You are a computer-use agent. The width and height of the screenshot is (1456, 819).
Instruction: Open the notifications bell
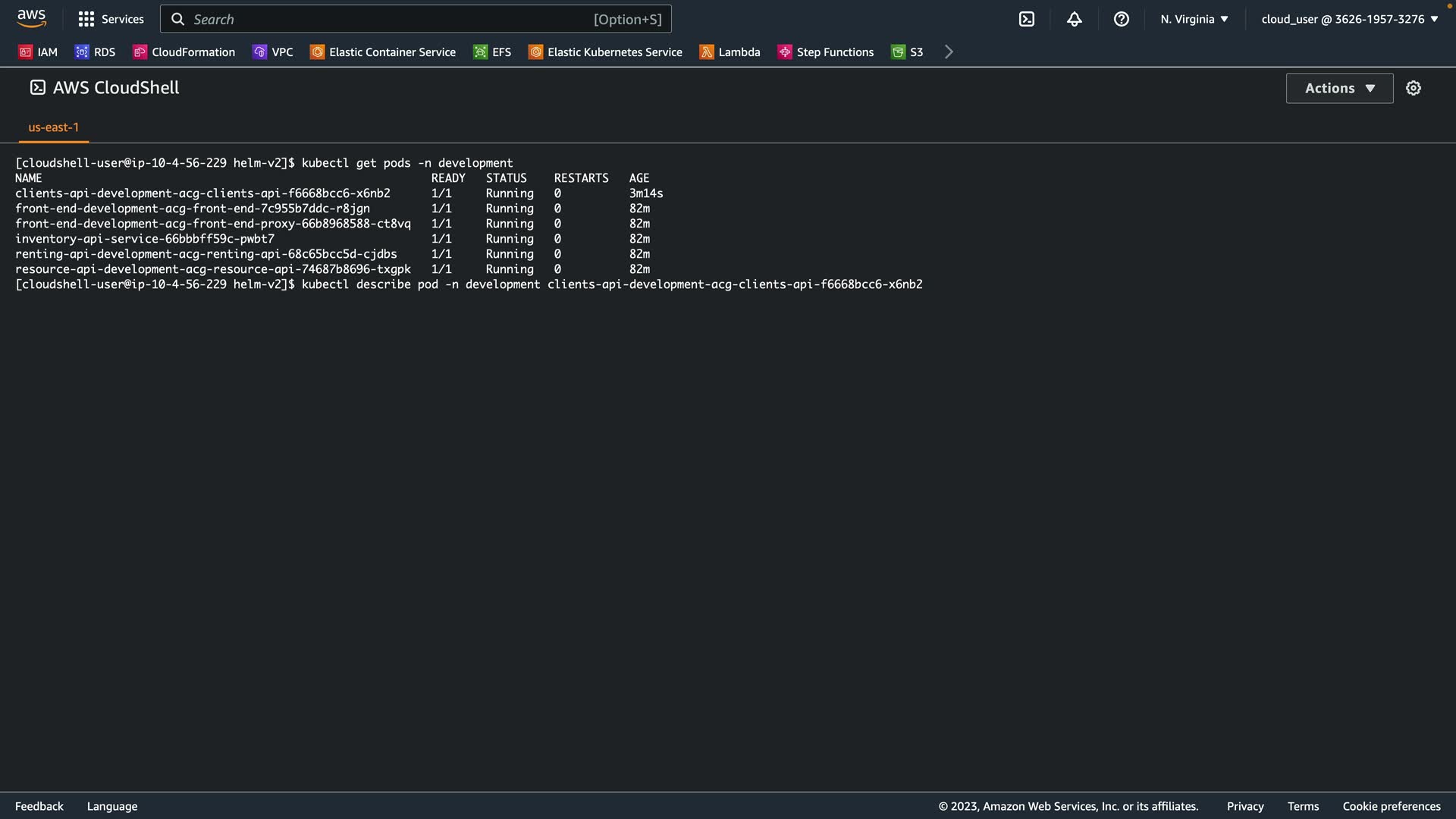tap(1074, 19)
